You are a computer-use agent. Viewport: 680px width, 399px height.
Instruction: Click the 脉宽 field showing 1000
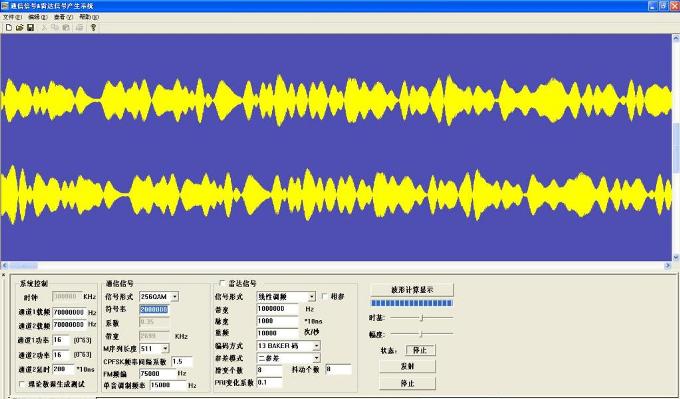[x=278, y=321]
